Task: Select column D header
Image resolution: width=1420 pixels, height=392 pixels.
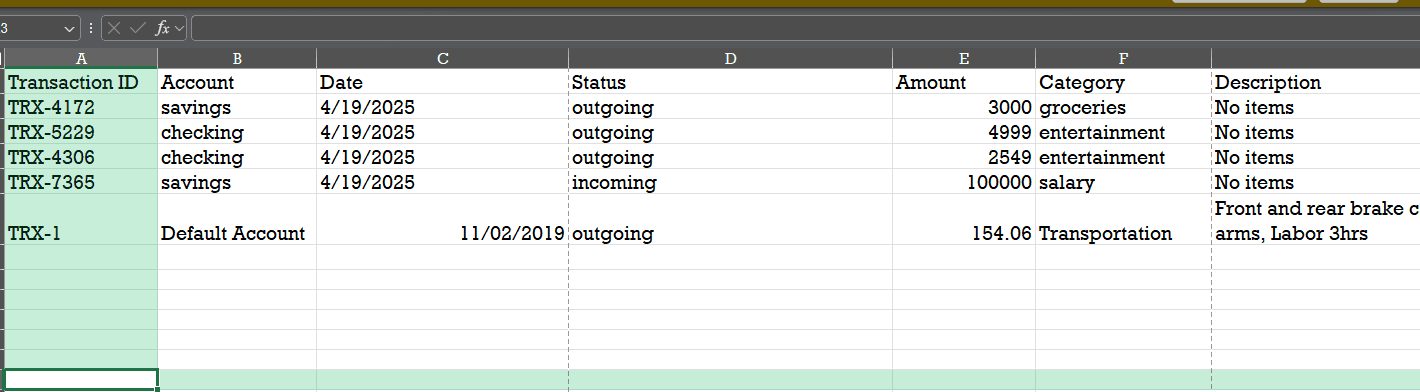Action: tap(730, 58)
